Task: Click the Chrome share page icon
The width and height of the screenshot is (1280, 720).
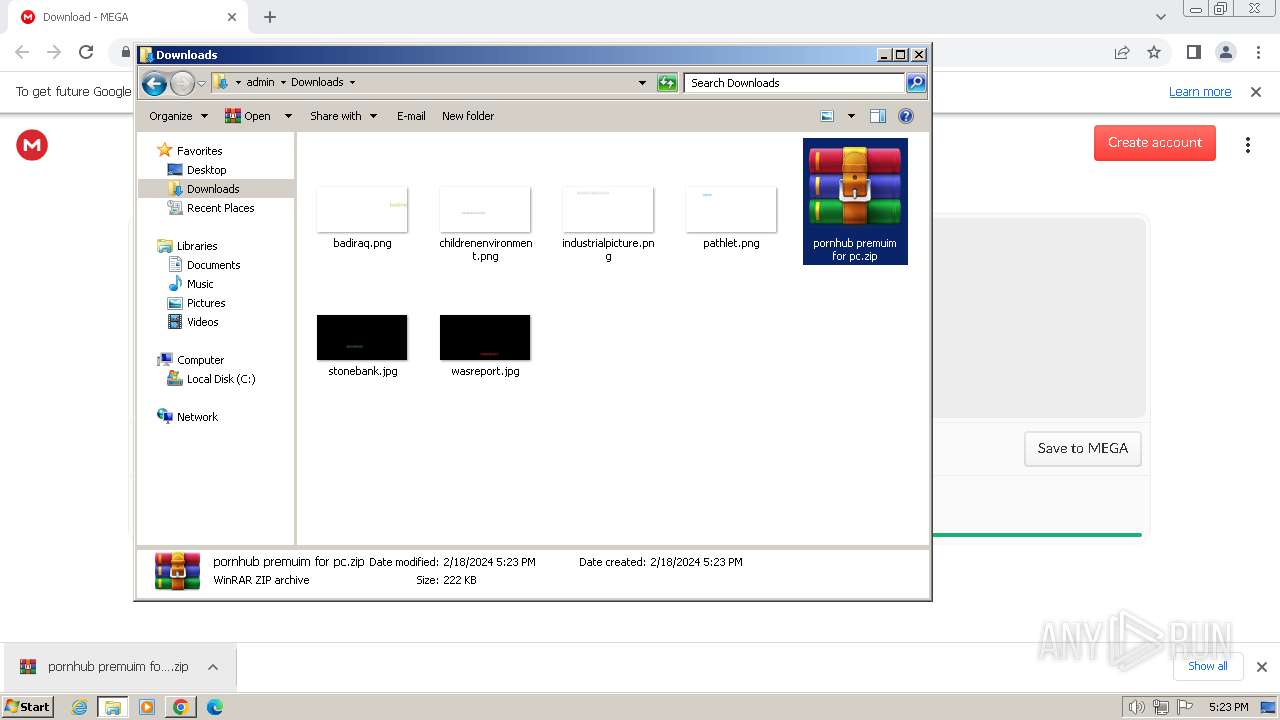Action: [x=1122, y=52]
